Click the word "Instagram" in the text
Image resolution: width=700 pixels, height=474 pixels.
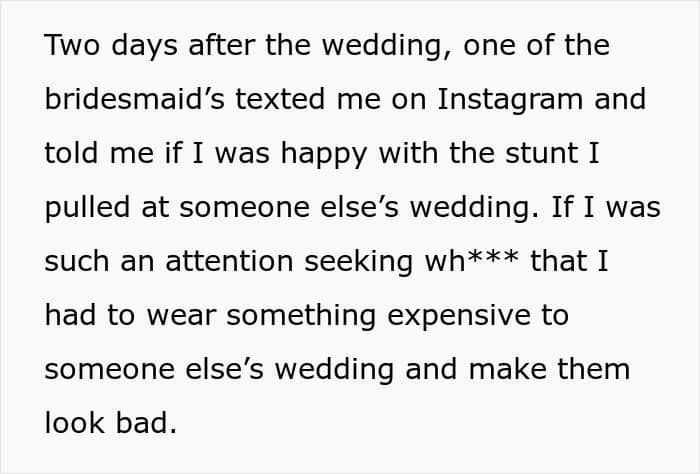(509, 101)
